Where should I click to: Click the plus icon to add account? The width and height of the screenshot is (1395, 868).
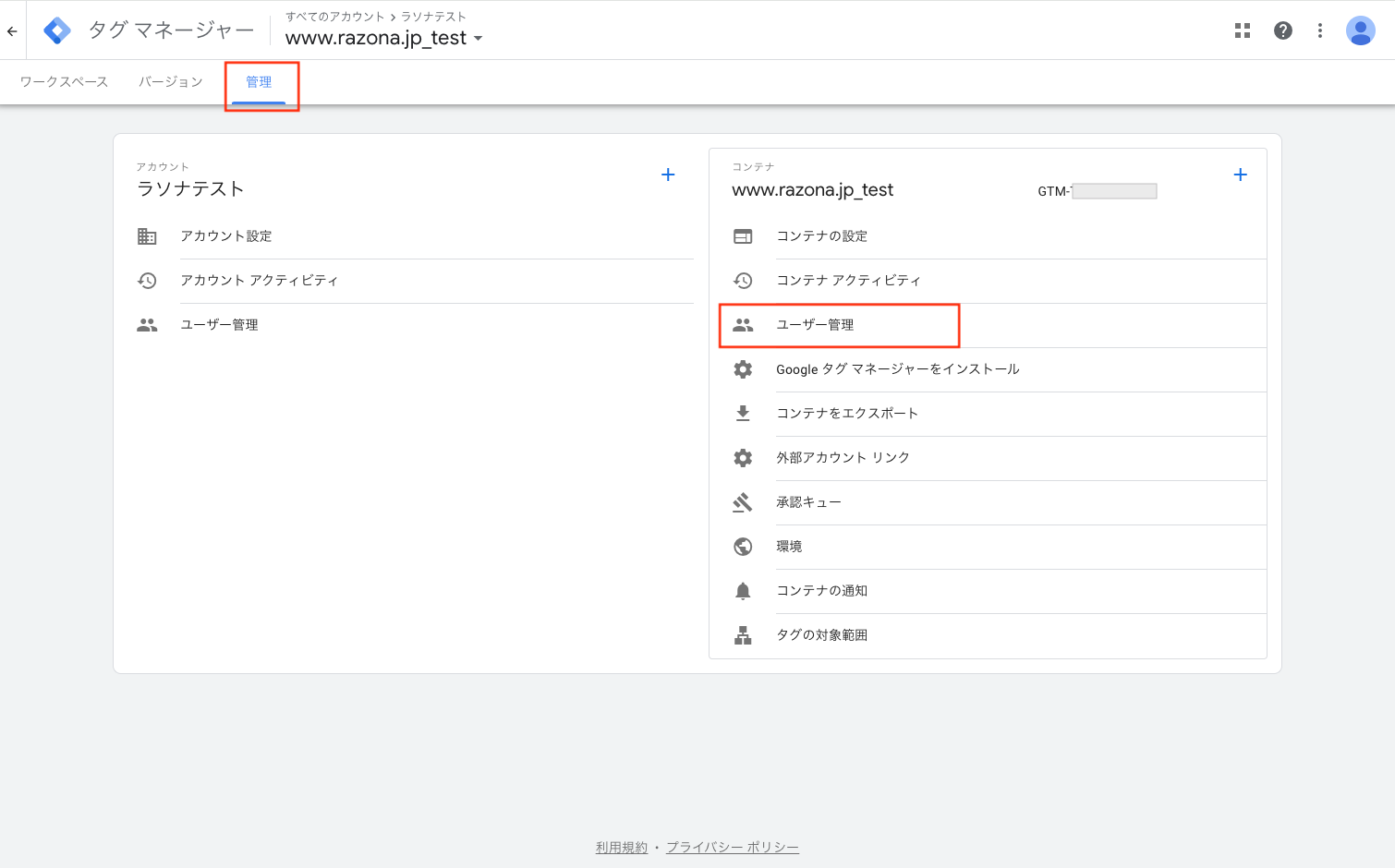[668, 175]
